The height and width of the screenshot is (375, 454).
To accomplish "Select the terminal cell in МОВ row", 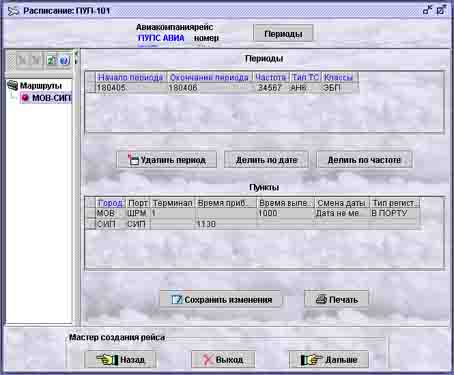I will pos(172,213).
